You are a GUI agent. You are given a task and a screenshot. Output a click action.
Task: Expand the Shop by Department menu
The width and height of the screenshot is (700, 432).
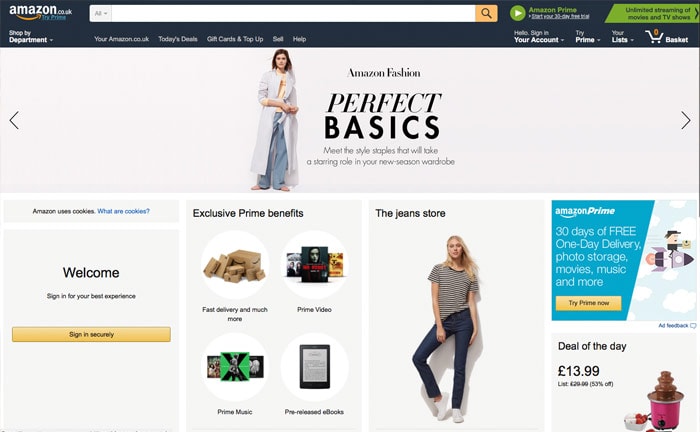coord(30,36)
